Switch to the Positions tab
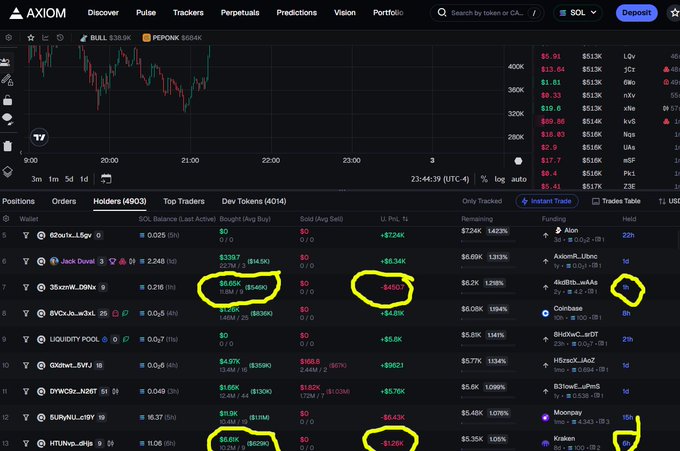The image size is (680, 451). pos(18,201)
